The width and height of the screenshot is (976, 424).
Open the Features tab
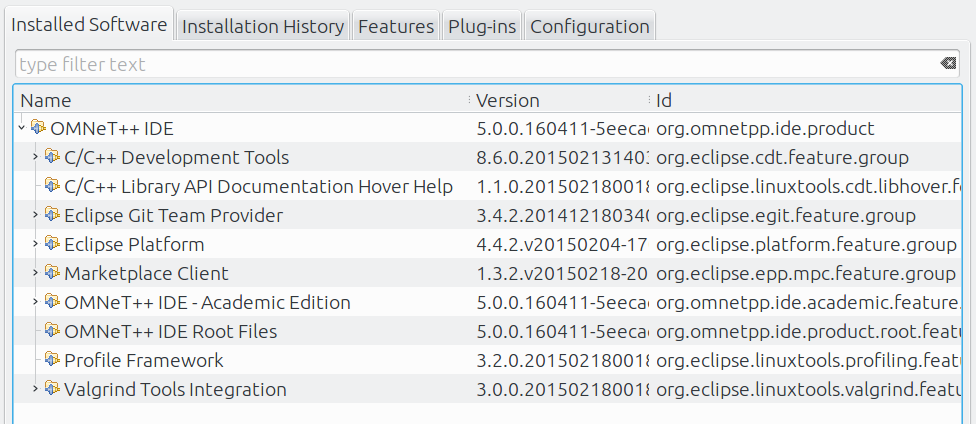click(x=396, y=26)
